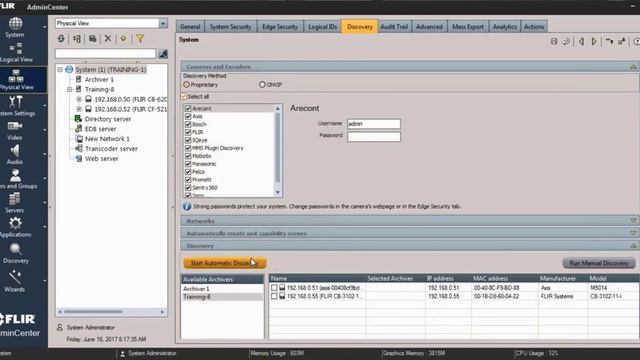Viewport: 640px width, 360px height.
Task: Uncheck the Bosch manufacturer checkbox
Action: 188,124
